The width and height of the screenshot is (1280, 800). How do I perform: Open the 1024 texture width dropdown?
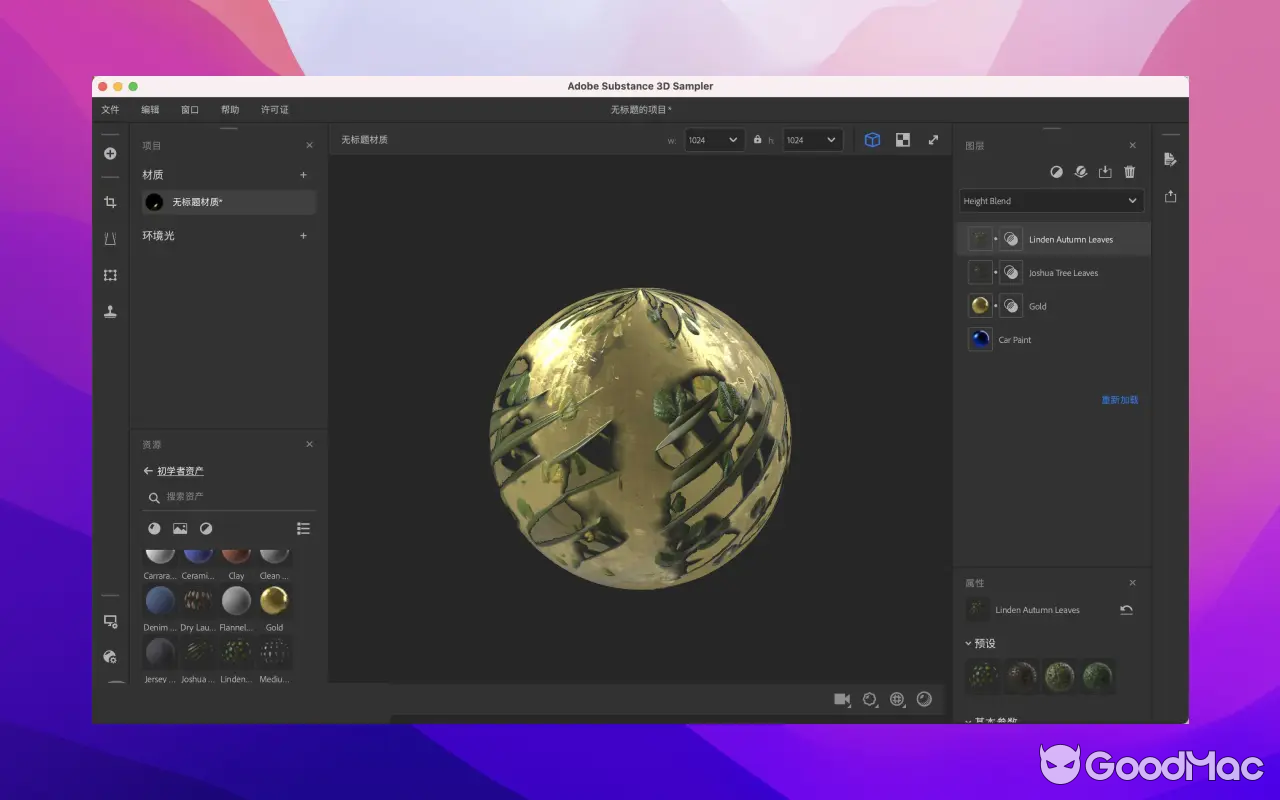coord(713,139)
